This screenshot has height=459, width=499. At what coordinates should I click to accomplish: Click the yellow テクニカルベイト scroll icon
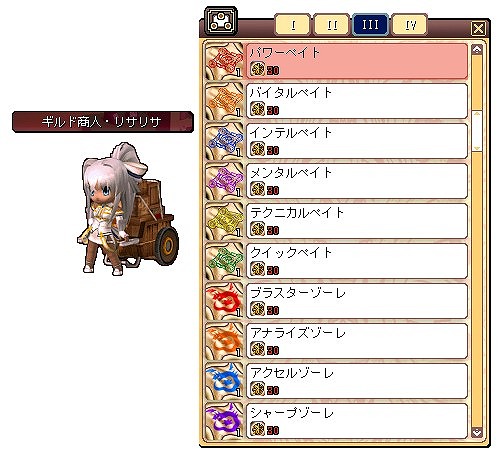224,221
